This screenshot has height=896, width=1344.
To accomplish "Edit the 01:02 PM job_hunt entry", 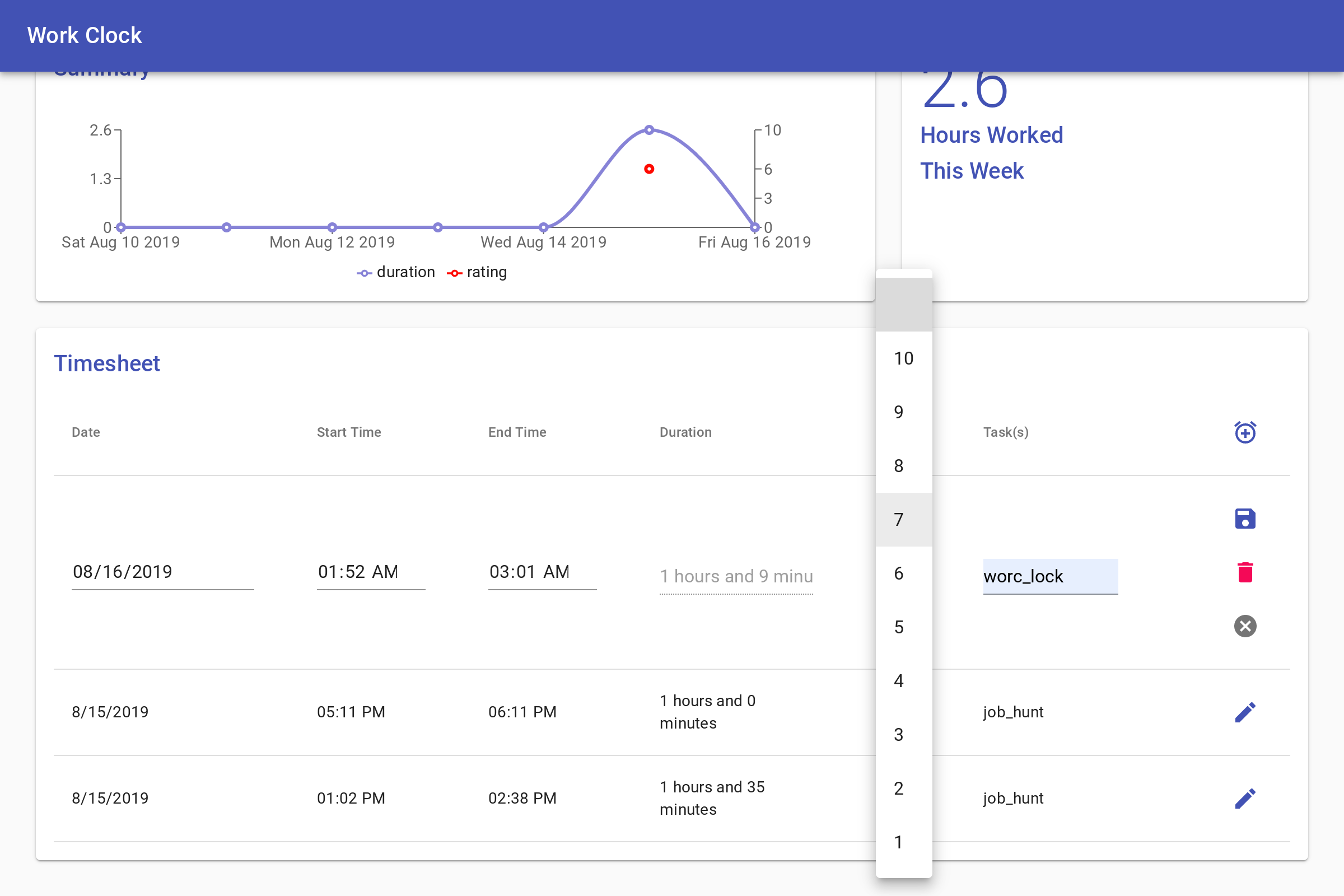I will [1244, 799].
